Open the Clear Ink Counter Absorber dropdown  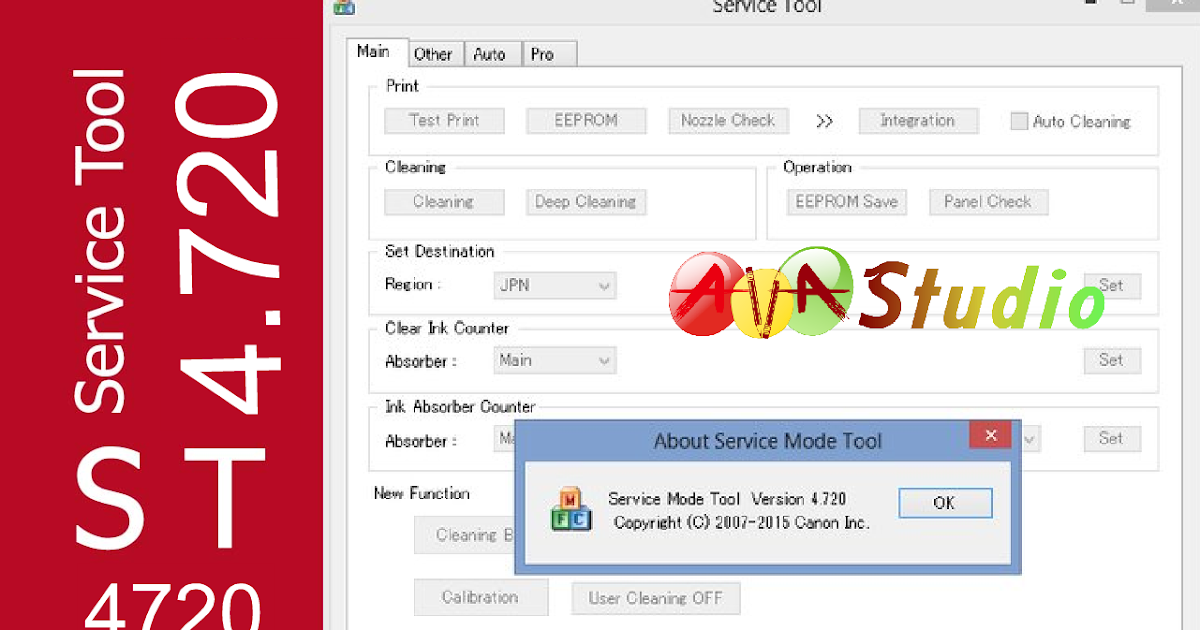click(555, 360)
